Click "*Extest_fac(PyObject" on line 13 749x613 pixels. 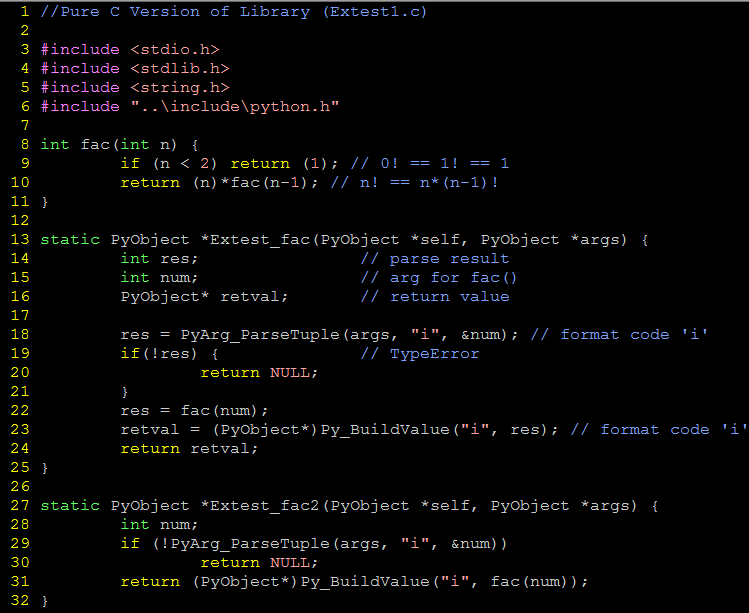300,239
